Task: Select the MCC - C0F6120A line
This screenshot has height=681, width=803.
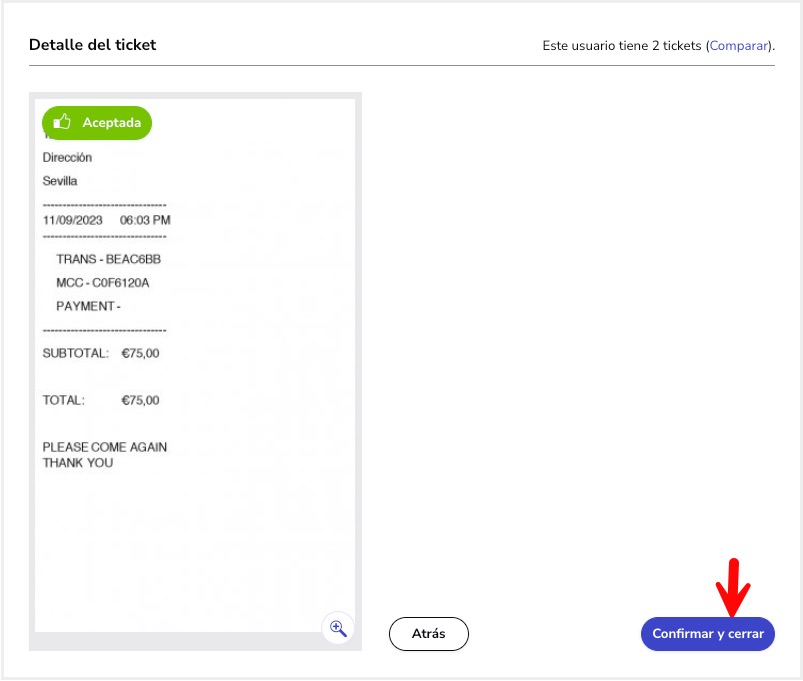Action: click(102, 283)
